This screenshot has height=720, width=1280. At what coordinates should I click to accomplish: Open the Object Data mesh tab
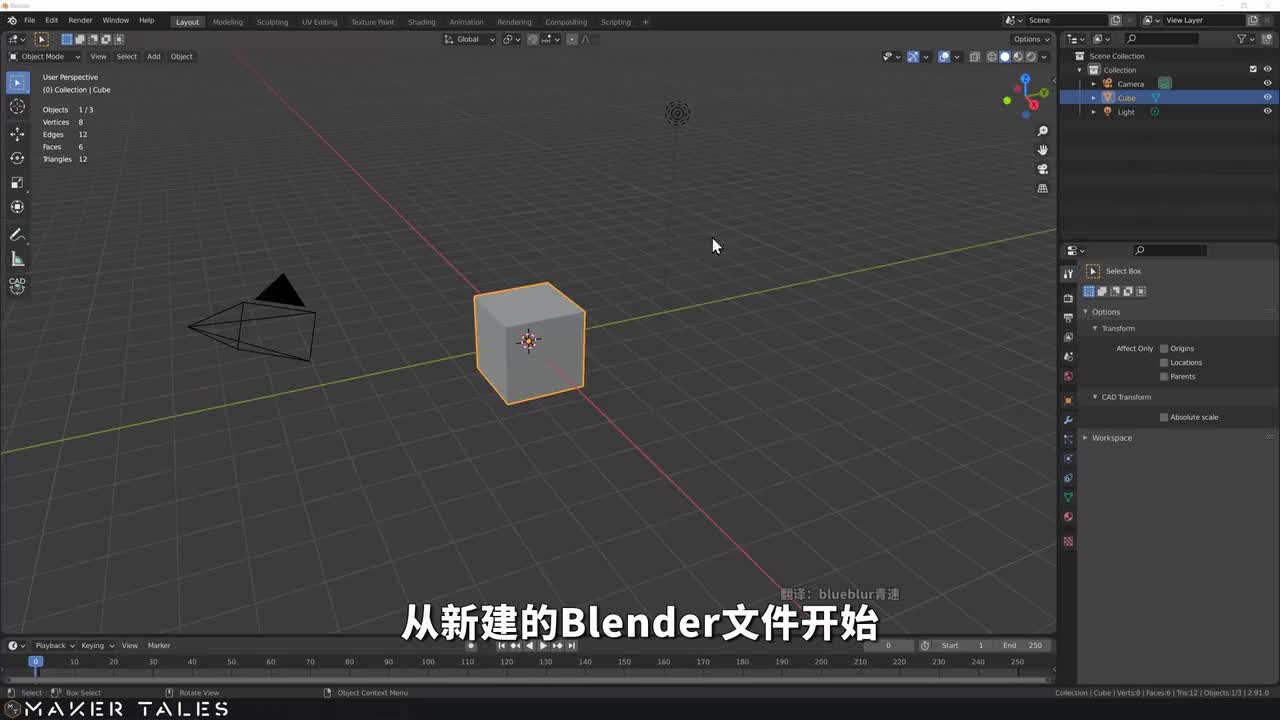1068,497
